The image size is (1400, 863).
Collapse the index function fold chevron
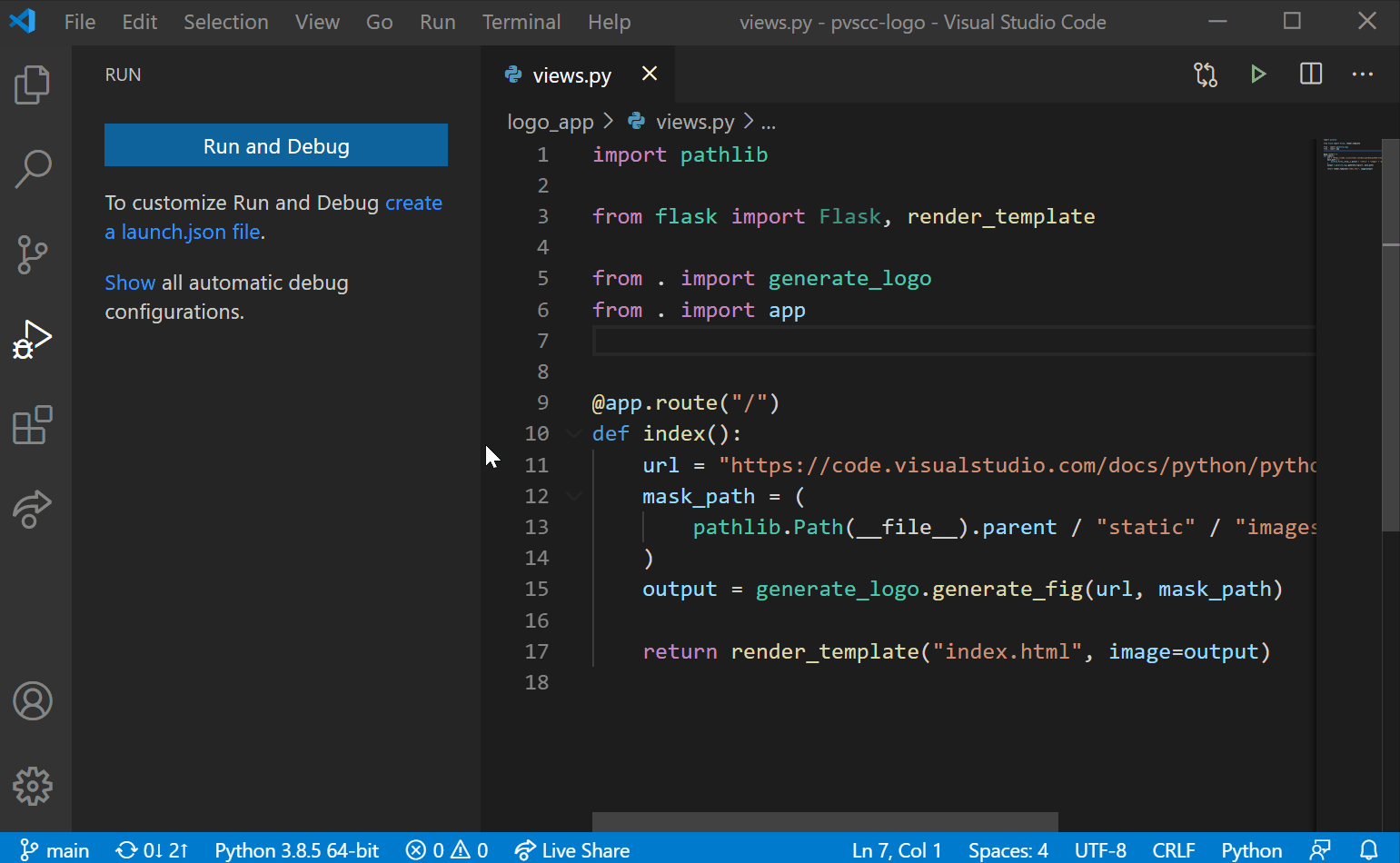click(x=573, y=433)
